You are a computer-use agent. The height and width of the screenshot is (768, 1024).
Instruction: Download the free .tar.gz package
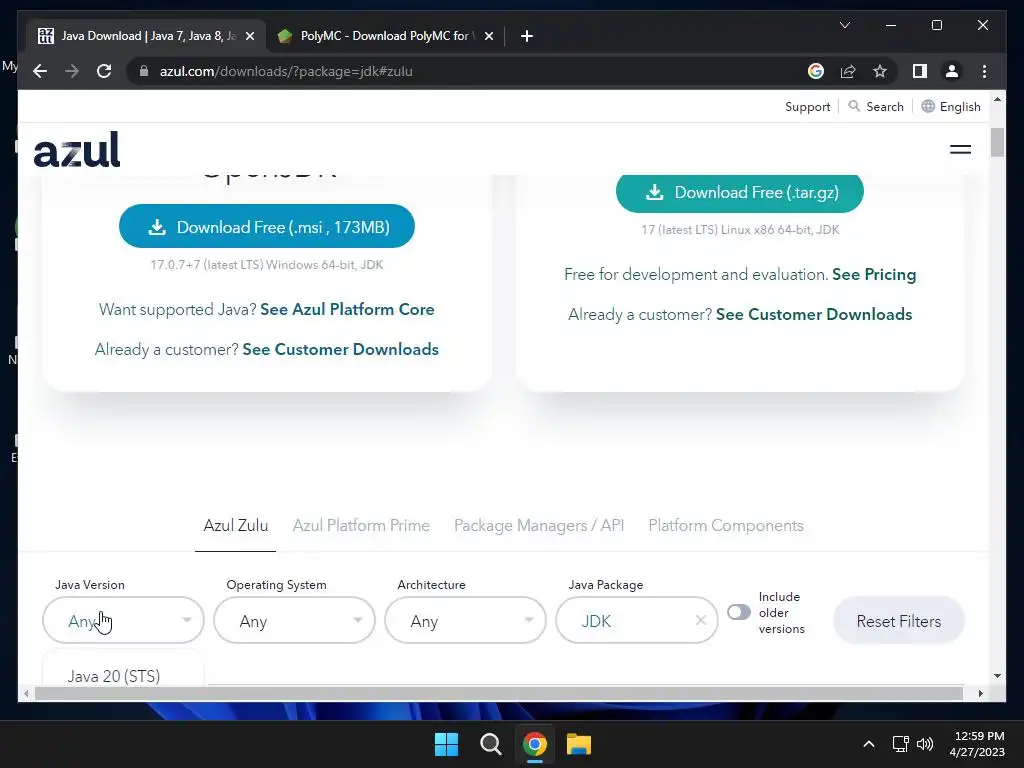click(x=739, y=193)
